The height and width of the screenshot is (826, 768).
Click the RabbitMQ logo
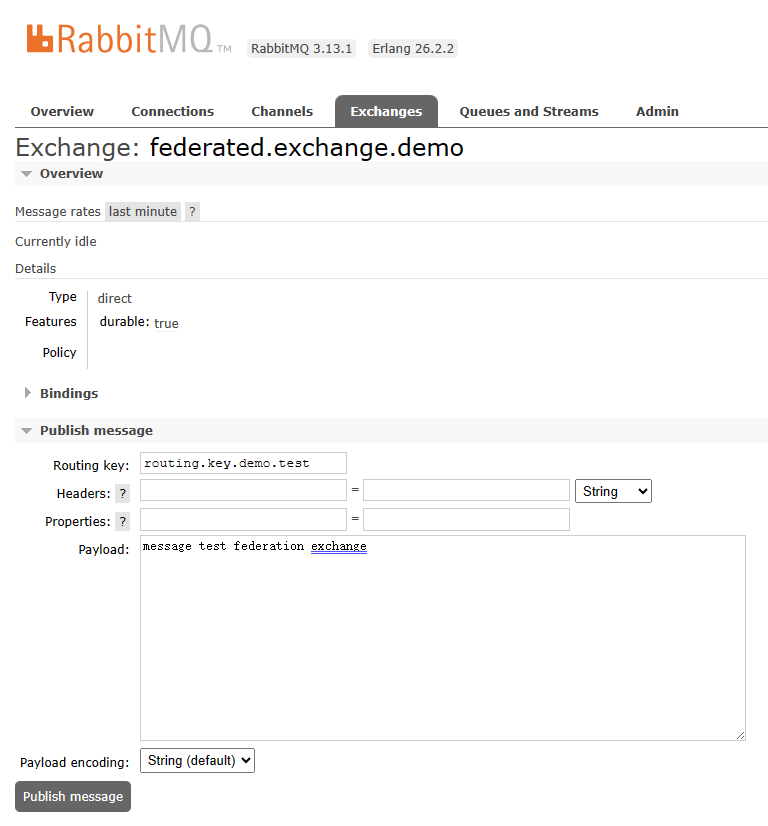pyautogui.click(x=129, y=40)
